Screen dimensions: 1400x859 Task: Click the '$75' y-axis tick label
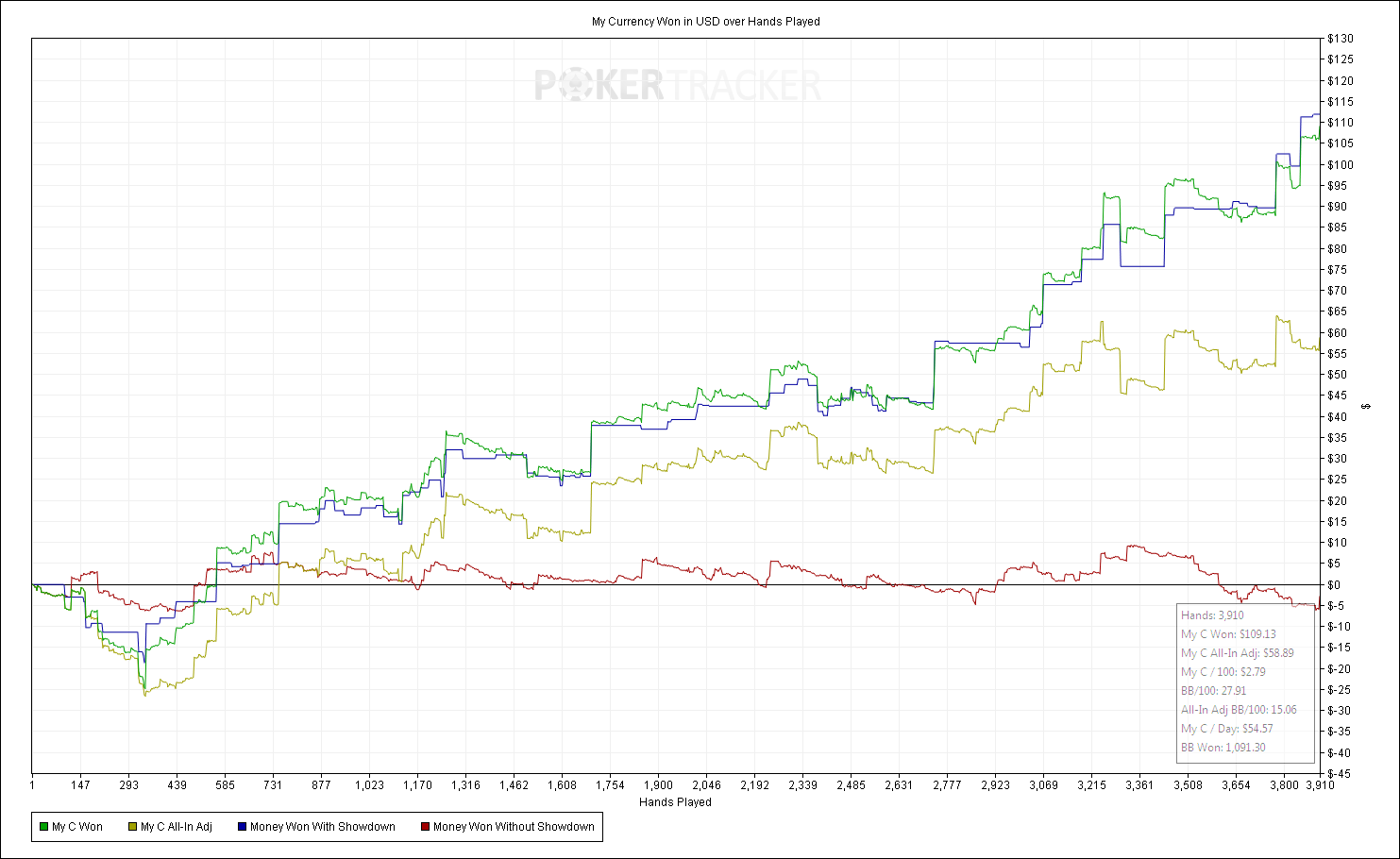coord(1337,270)
